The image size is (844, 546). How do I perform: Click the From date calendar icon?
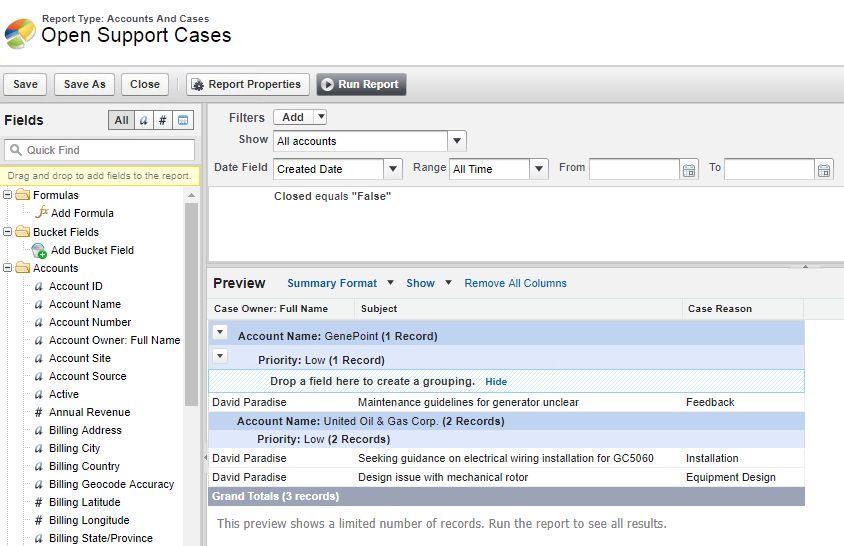[x=688, y=169]
